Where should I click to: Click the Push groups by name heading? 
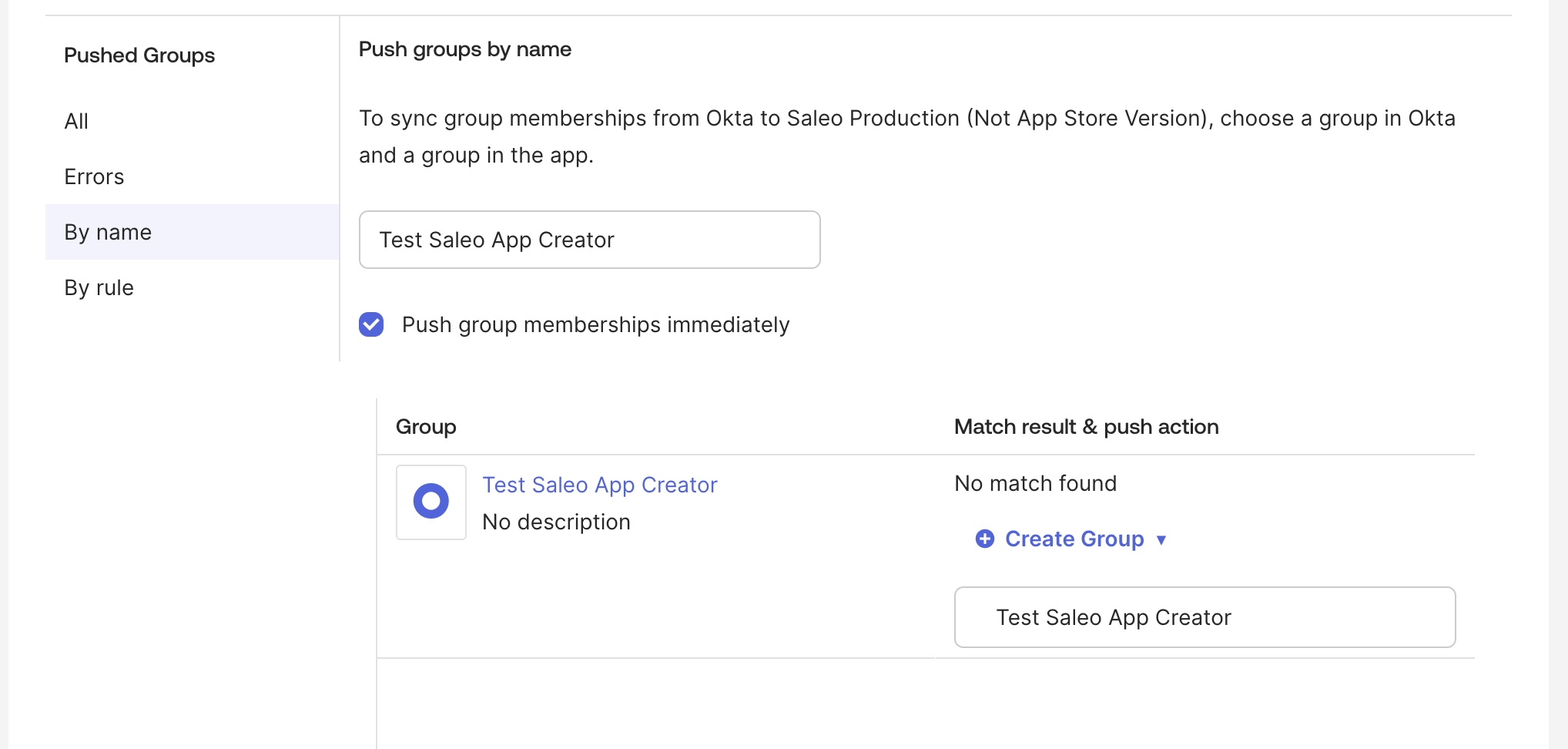[465, 49]
